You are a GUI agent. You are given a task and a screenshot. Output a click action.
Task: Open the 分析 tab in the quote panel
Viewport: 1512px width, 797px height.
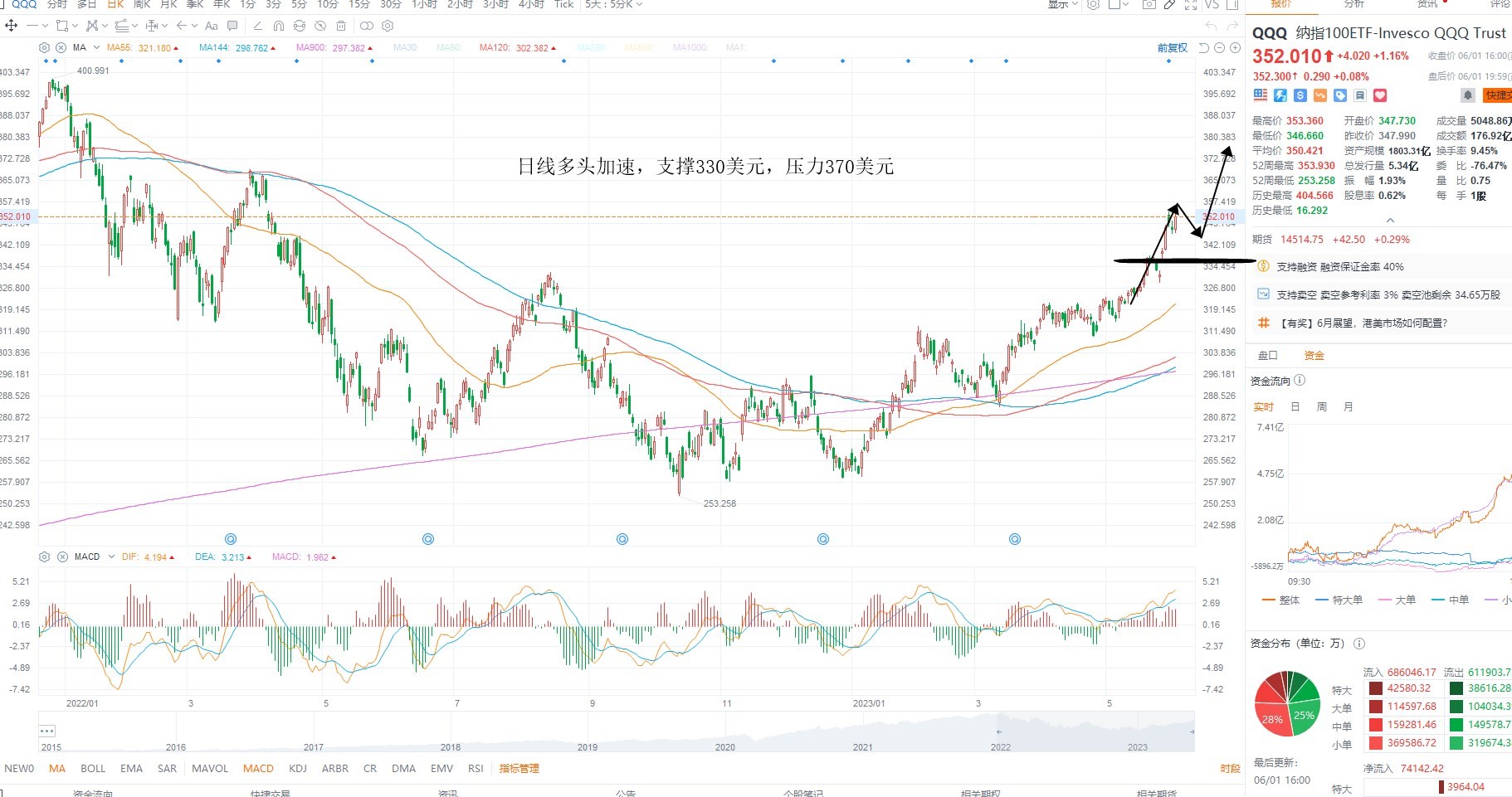click(1354, 3)
